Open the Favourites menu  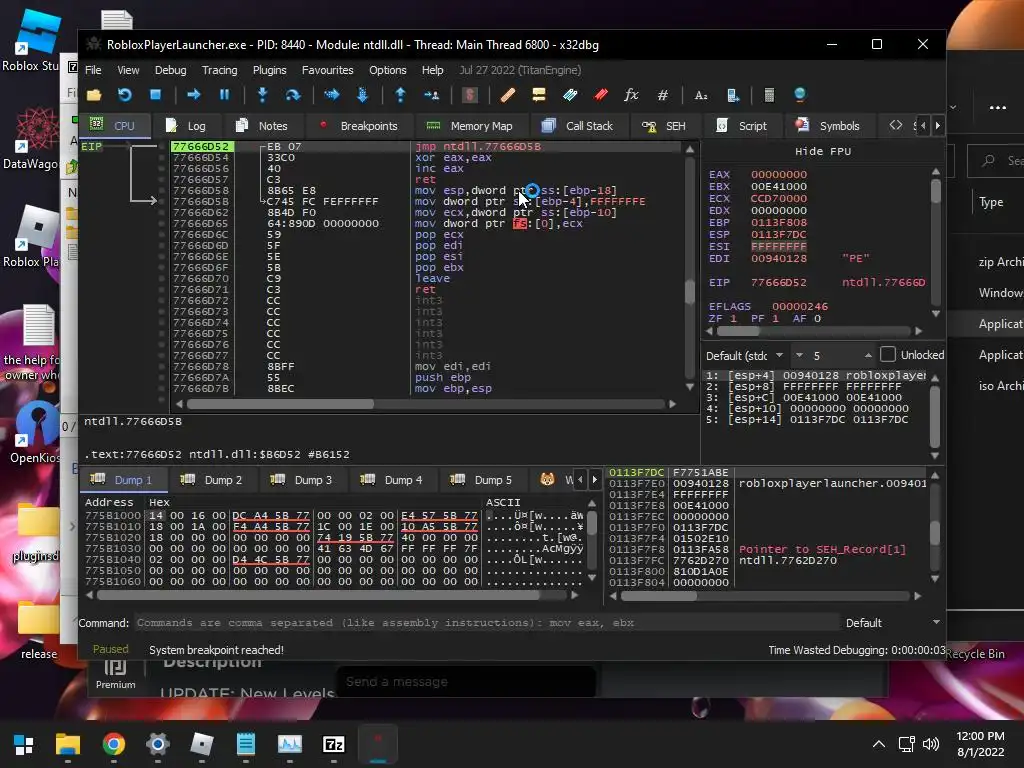327,70
